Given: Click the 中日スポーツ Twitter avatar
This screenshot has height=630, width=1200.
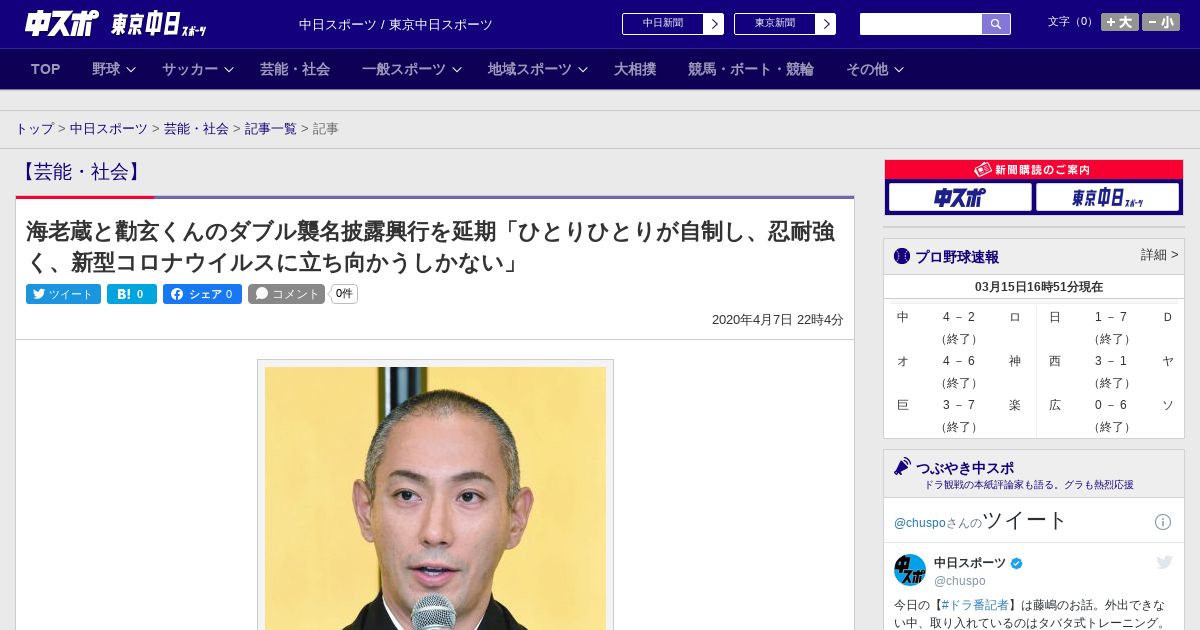Looking at the screenshot, I should (910, 570).
